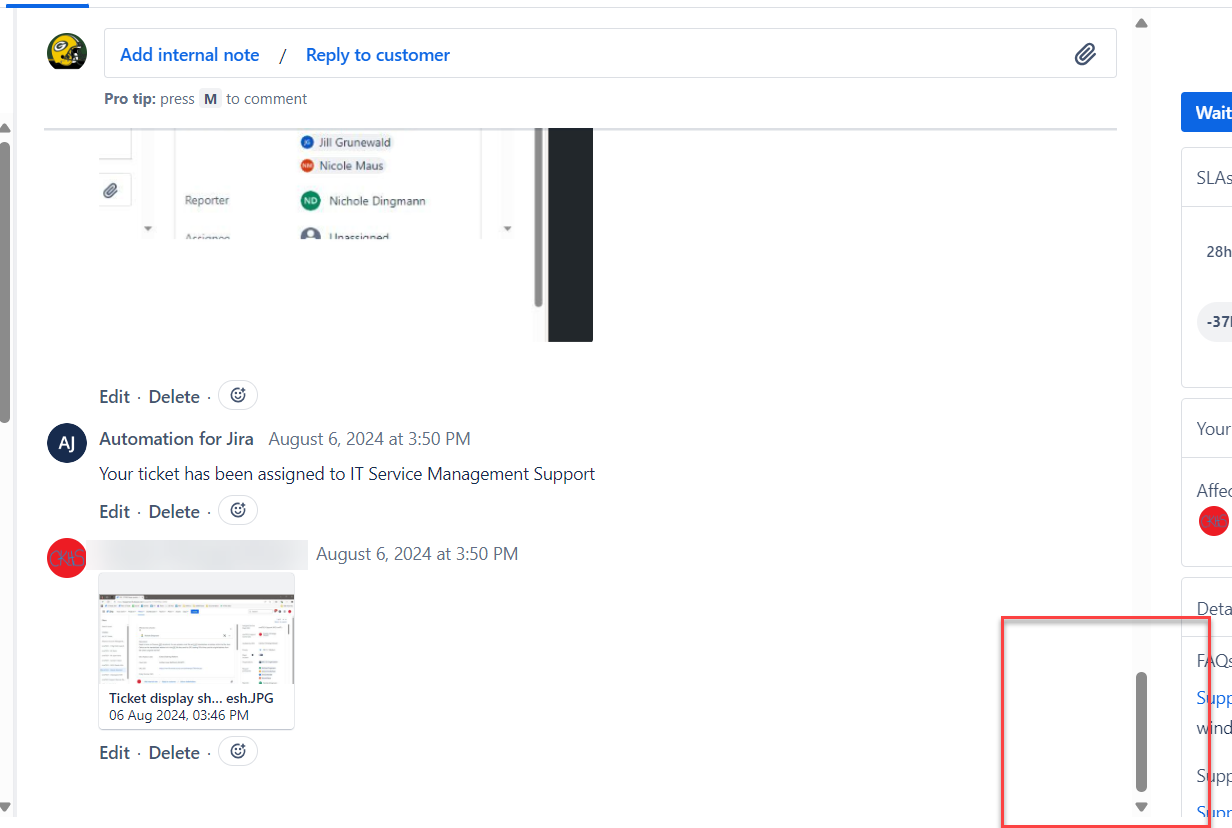Click the blue Wait status button
The width and height of the screenshot is (1232, 828).
pos(1207,112)
